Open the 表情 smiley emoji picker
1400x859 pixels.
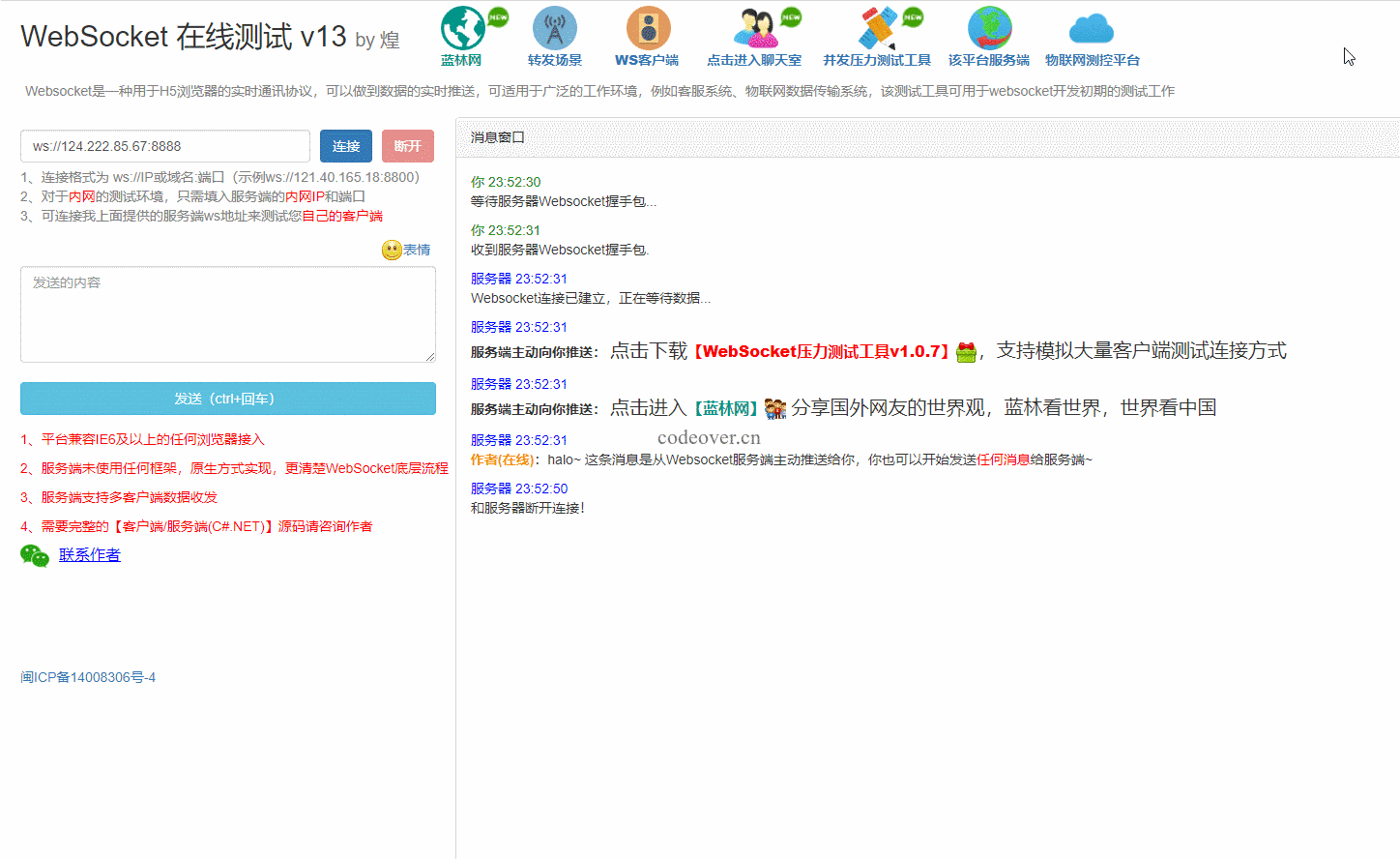[x=392, y=250]
